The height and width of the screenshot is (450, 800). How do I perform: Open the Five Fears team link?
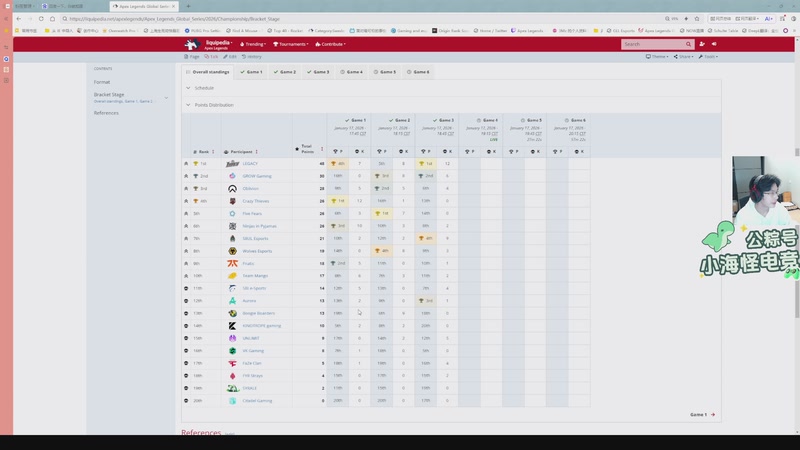(x=252, y=214)
